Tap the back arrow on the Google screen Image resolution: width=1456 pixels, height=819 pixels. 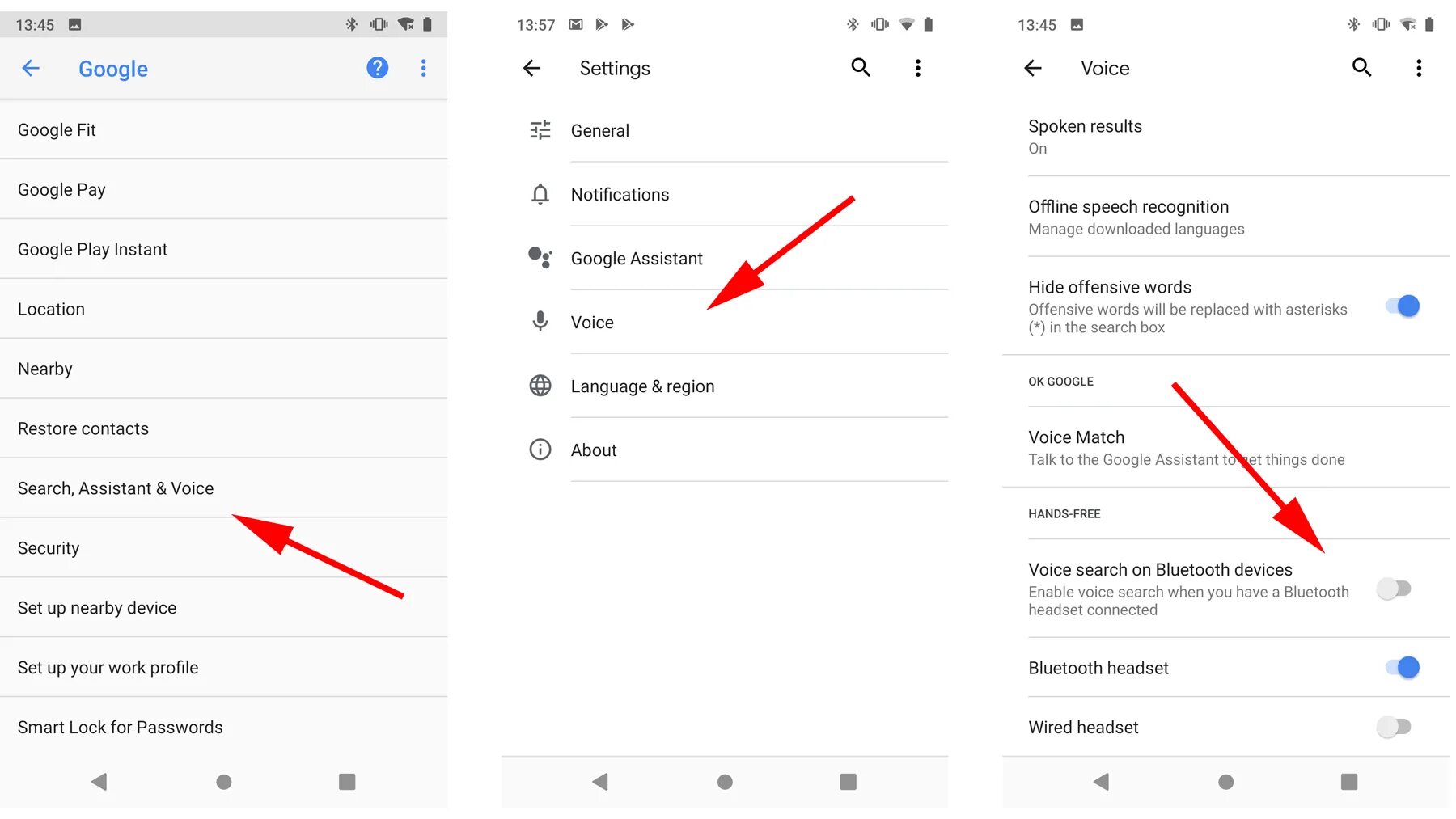tap(31, 69)
